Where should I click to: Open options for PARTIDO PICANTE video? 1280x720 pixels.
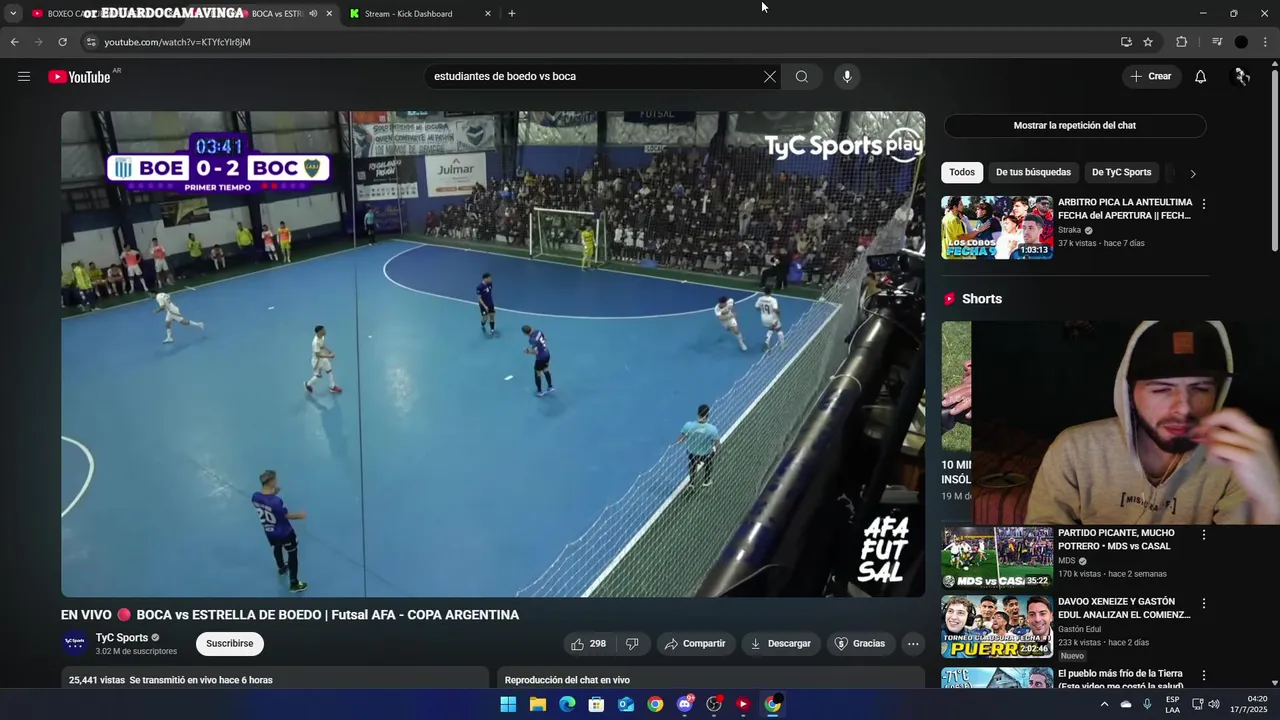[x=1203, y=535]
